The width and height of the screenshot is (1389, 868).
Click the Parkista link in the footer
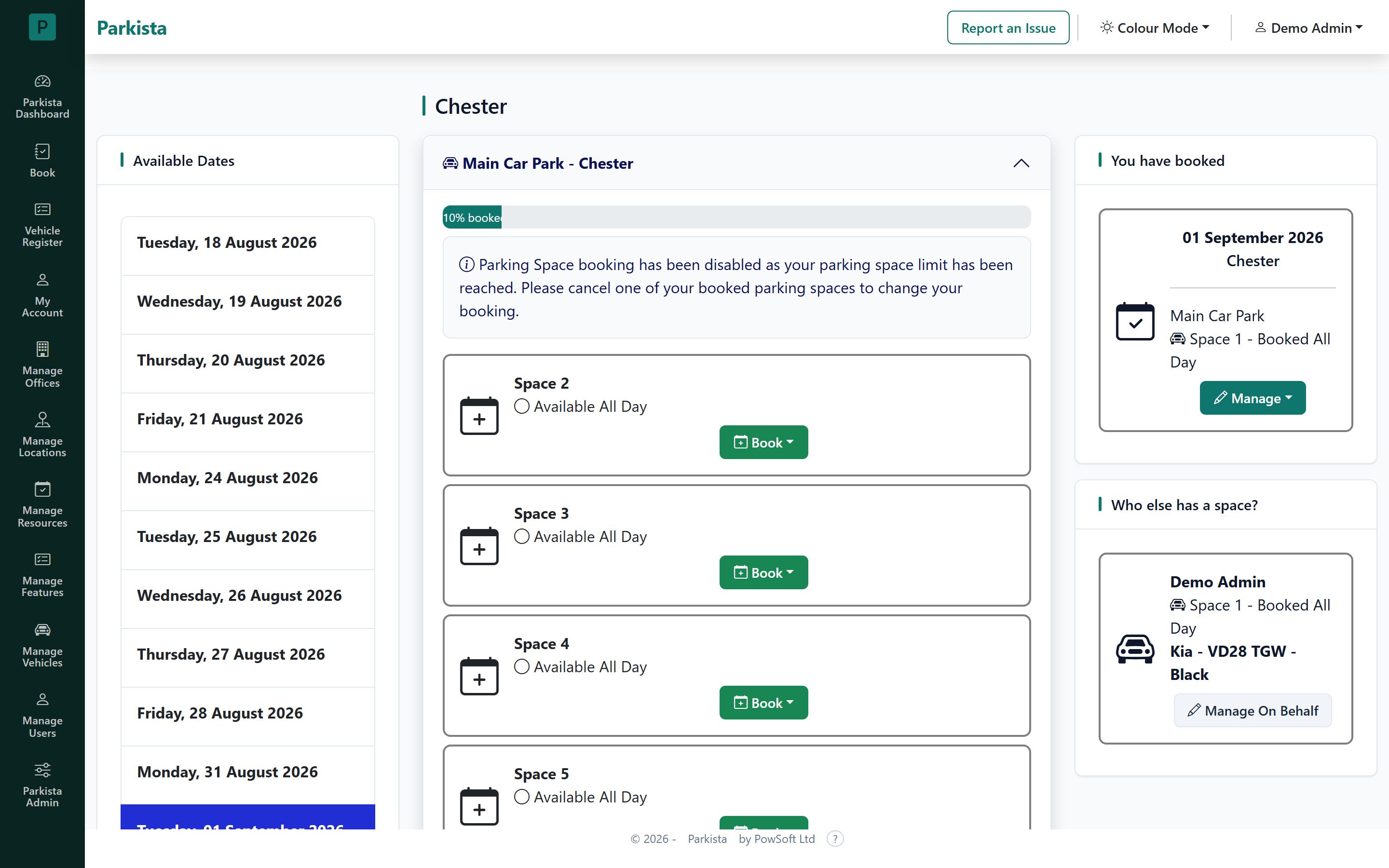click(707, 839)
